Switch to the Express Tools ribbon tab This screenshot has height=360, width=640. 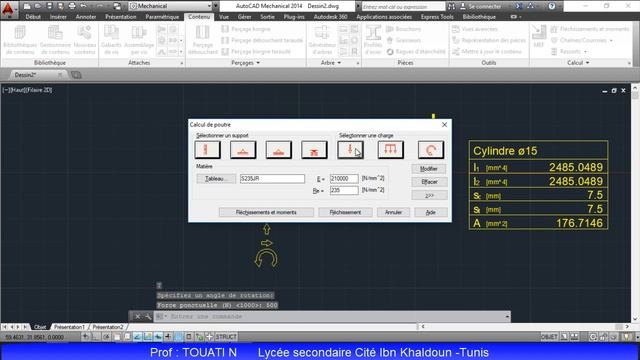[437, 17]
